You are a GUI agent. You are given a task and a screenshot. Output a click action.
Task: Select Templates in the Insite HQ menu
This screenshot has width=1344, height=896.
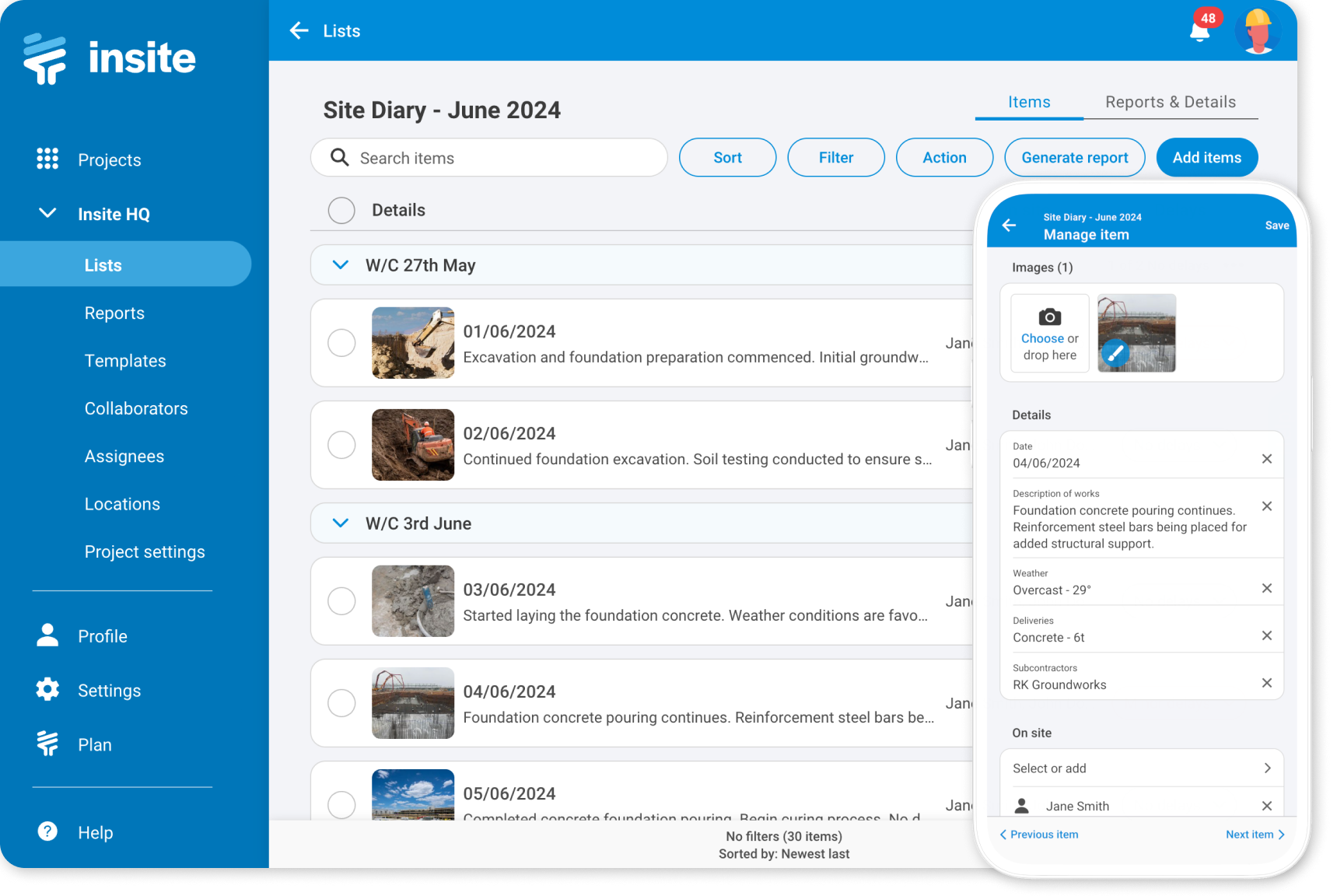[124, 360]
